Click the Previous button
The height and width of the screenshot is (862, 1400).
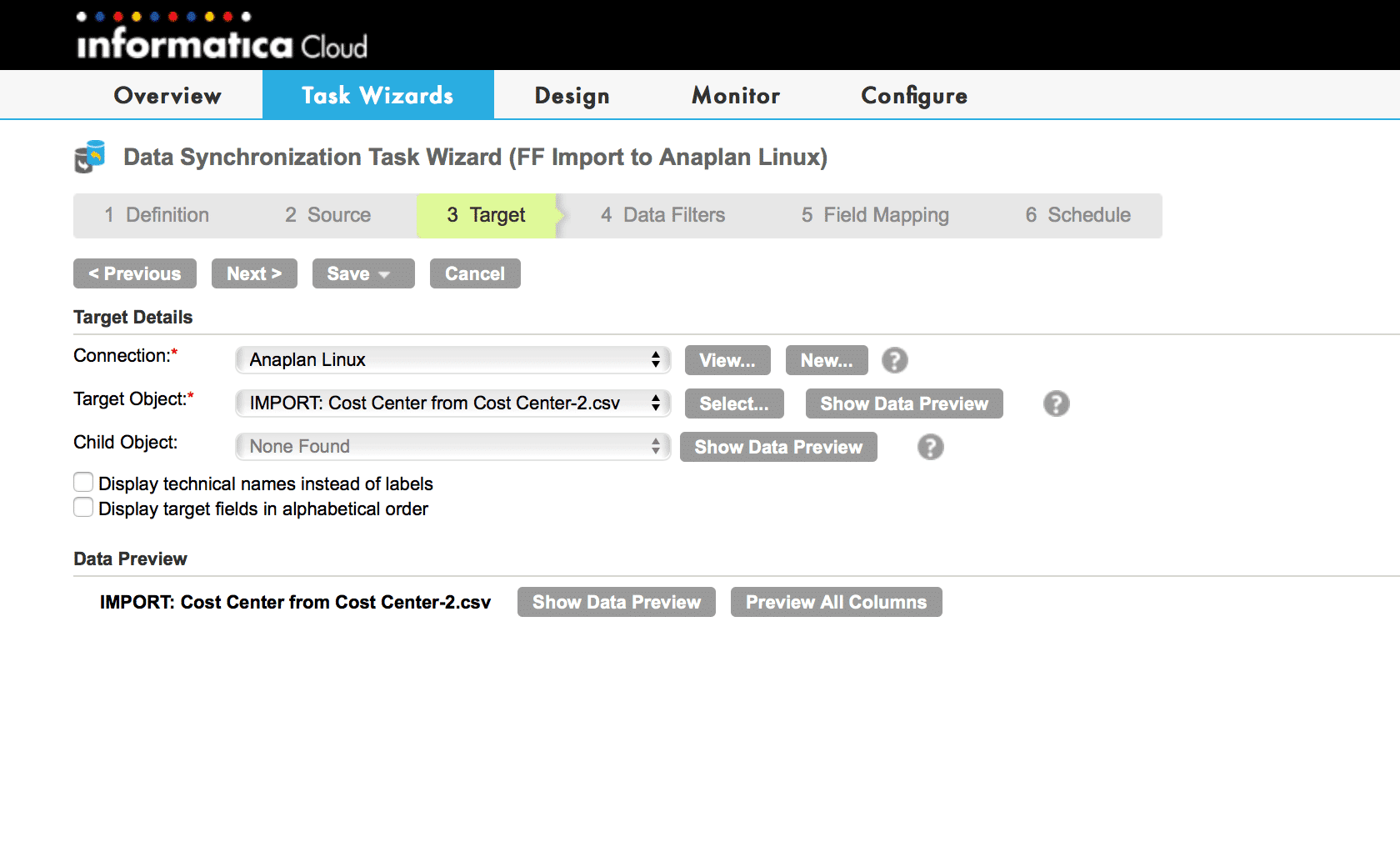tap(135, 273)
